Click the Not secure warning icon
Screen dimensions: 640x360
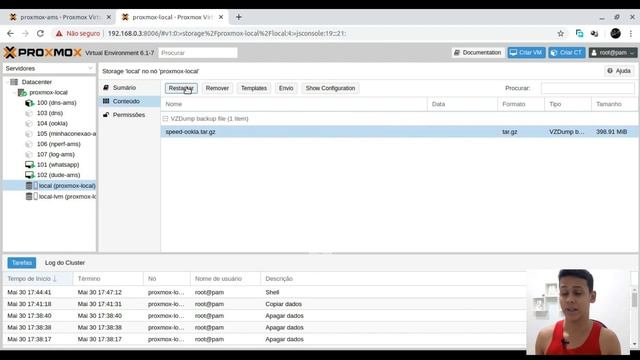(x=59, y=33)
